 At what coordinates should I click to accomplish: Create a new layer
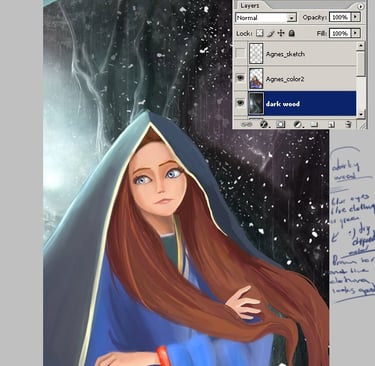point(331,125)
